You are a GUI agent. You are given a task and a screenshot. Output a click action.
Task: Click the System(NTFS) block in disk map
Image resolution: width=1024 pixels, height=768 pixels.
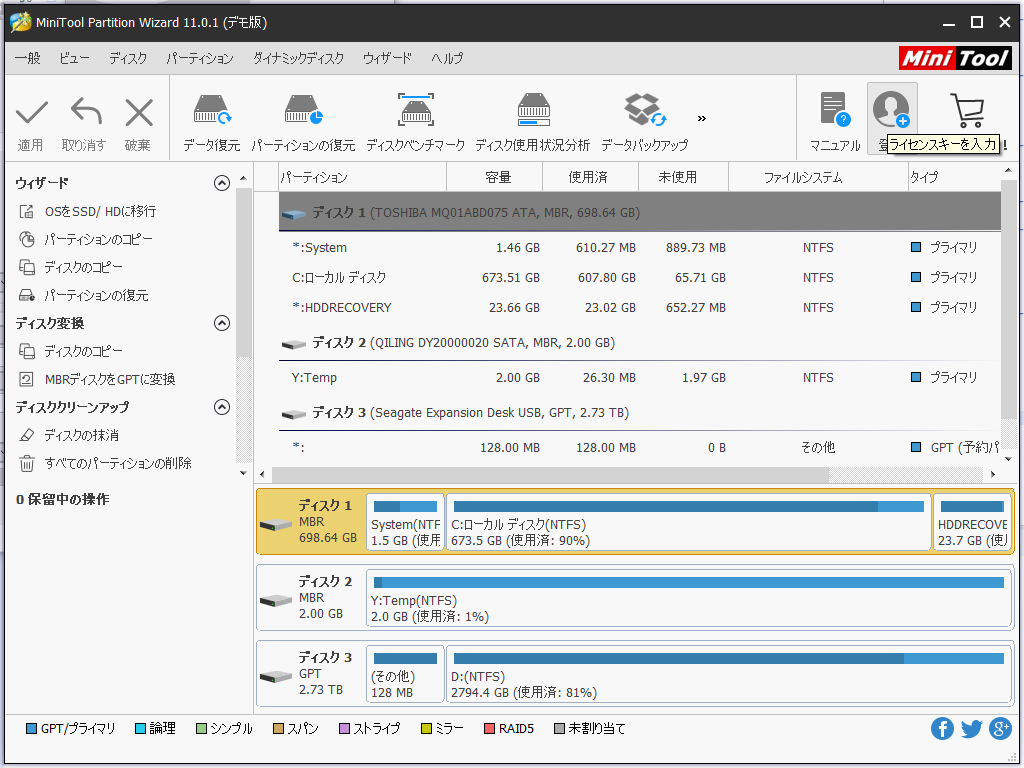point(405,522)
